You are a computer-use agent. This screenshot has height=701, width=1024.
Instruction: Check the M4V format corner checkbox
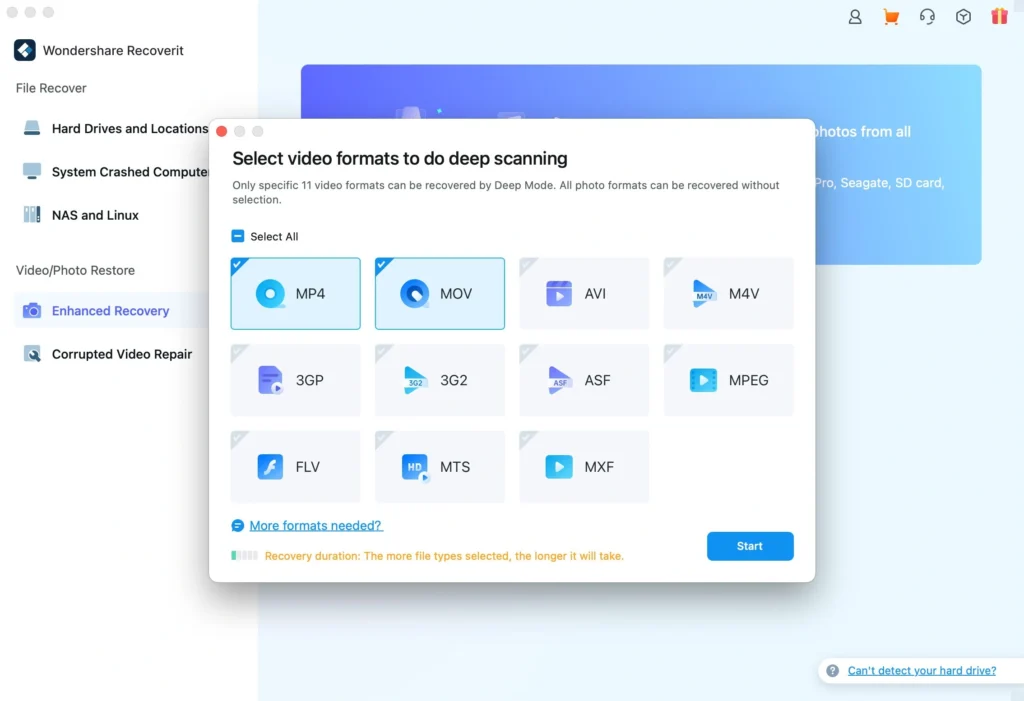click(x=671, y=265)
